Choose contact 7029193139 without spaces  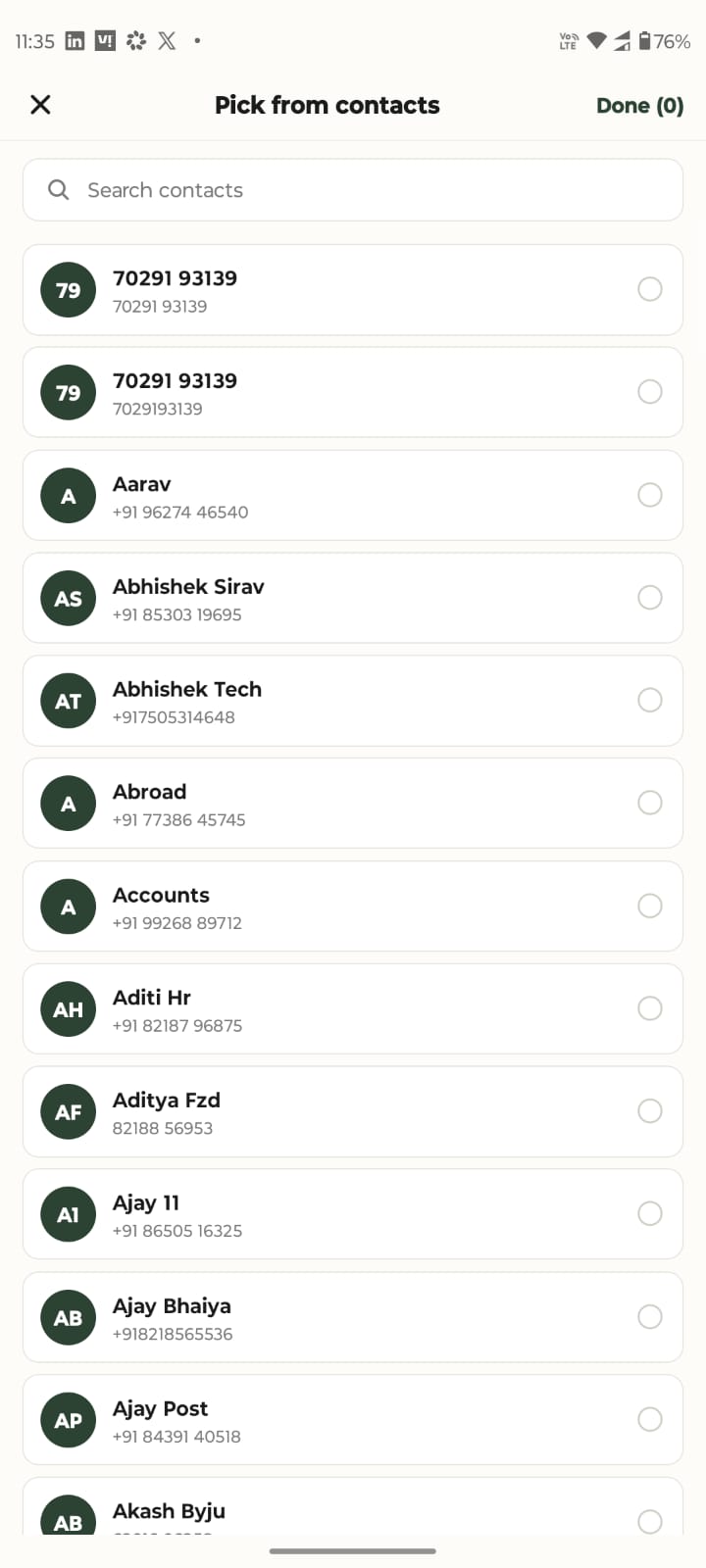(x=353, y=392)
